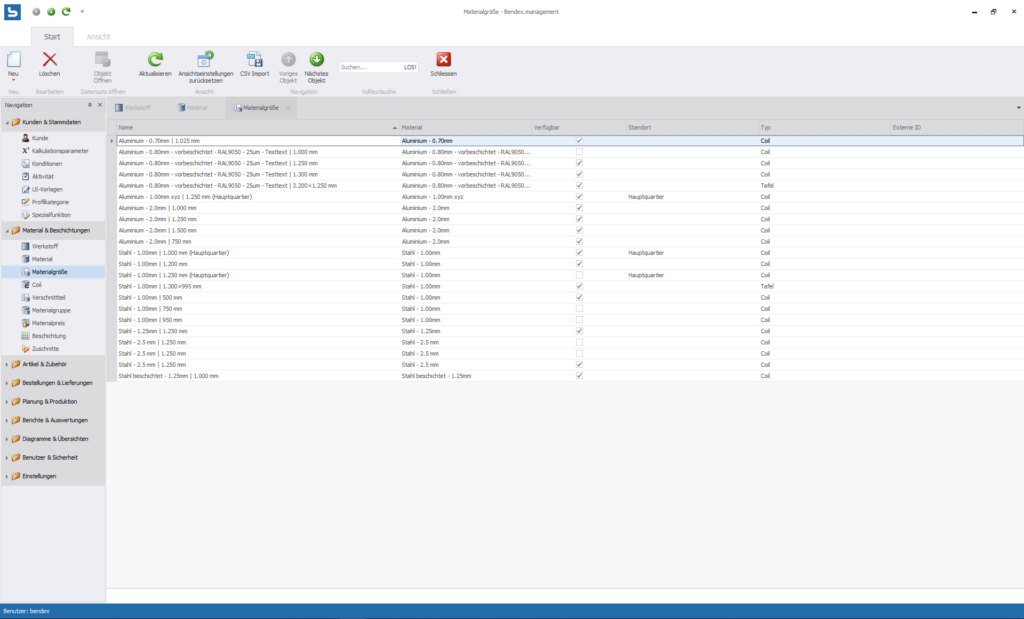This screenshot has height=619, width=1024.
Task: Expand the Artikel & Zubehör section
Action: pyautogui.click(x=6, y=364)
